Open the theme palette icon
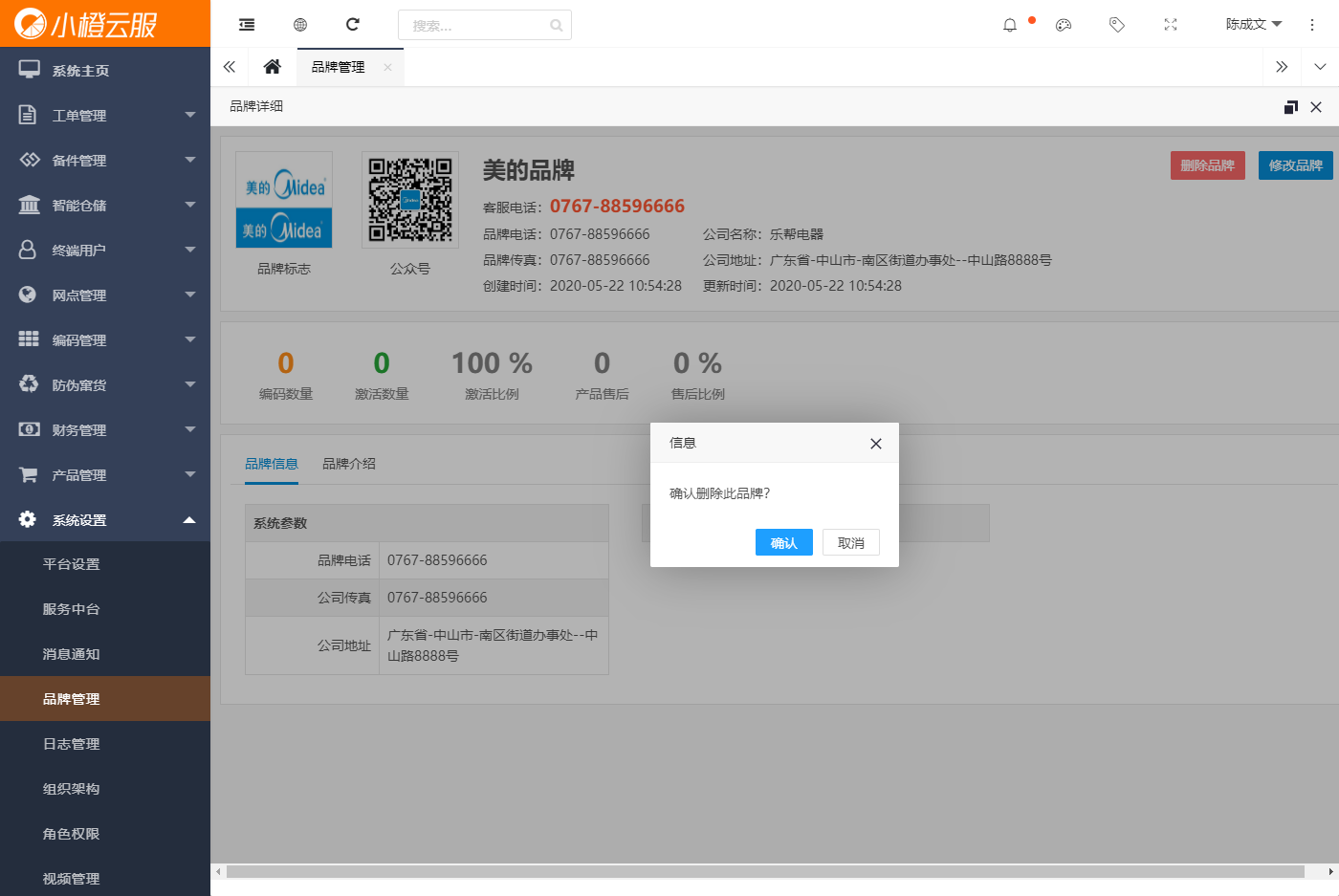 tap(1064, 25)
